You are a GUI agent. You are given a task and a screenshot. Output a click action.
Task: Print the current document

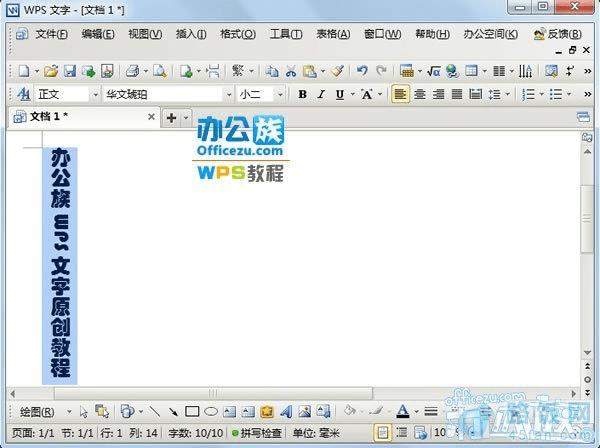pyautogui.click(x=132, y=71)
